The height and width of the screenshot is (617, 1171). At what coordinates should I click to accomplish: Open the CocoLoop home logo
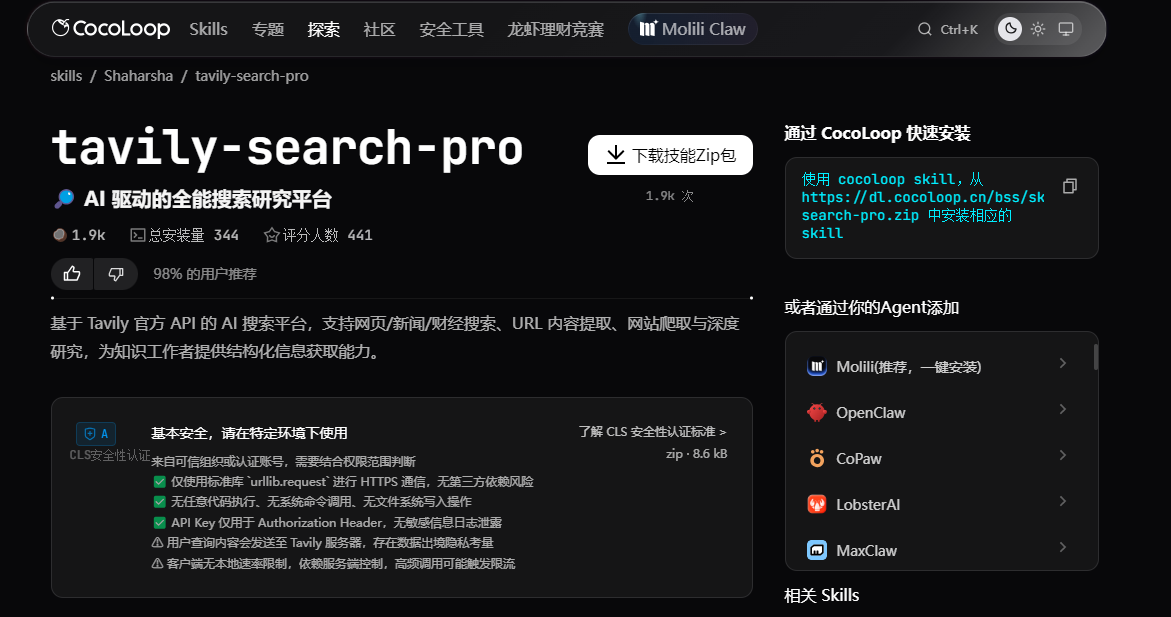(x=111, y=28)
